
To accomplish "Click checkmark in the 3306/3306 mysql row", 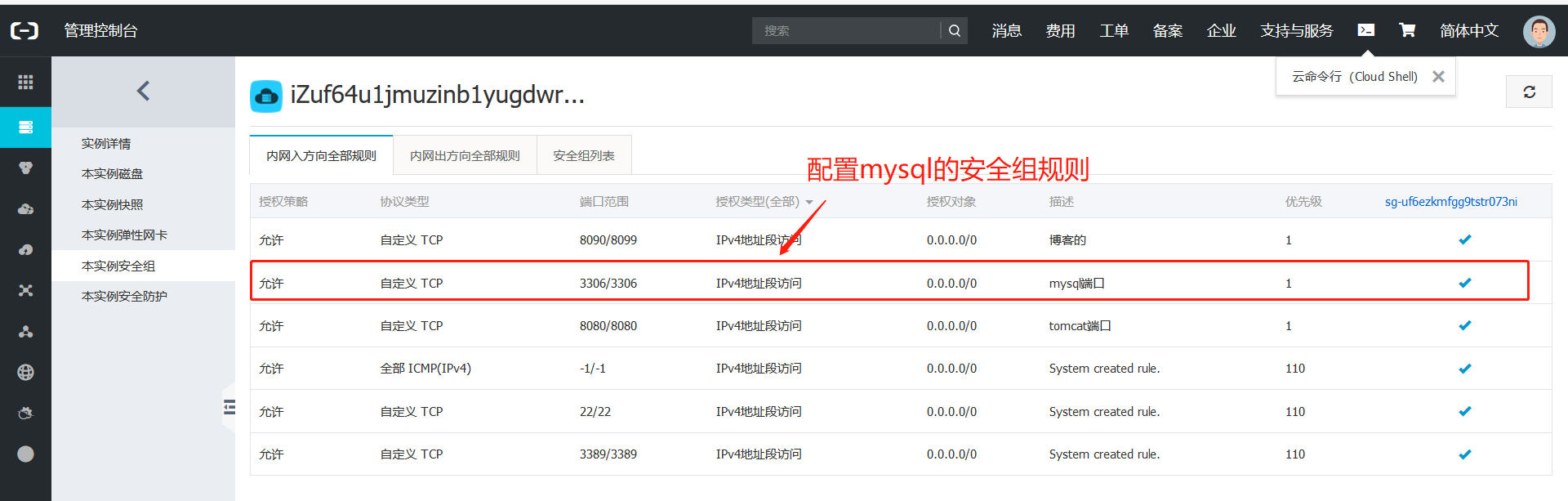I will point(1465,283).
